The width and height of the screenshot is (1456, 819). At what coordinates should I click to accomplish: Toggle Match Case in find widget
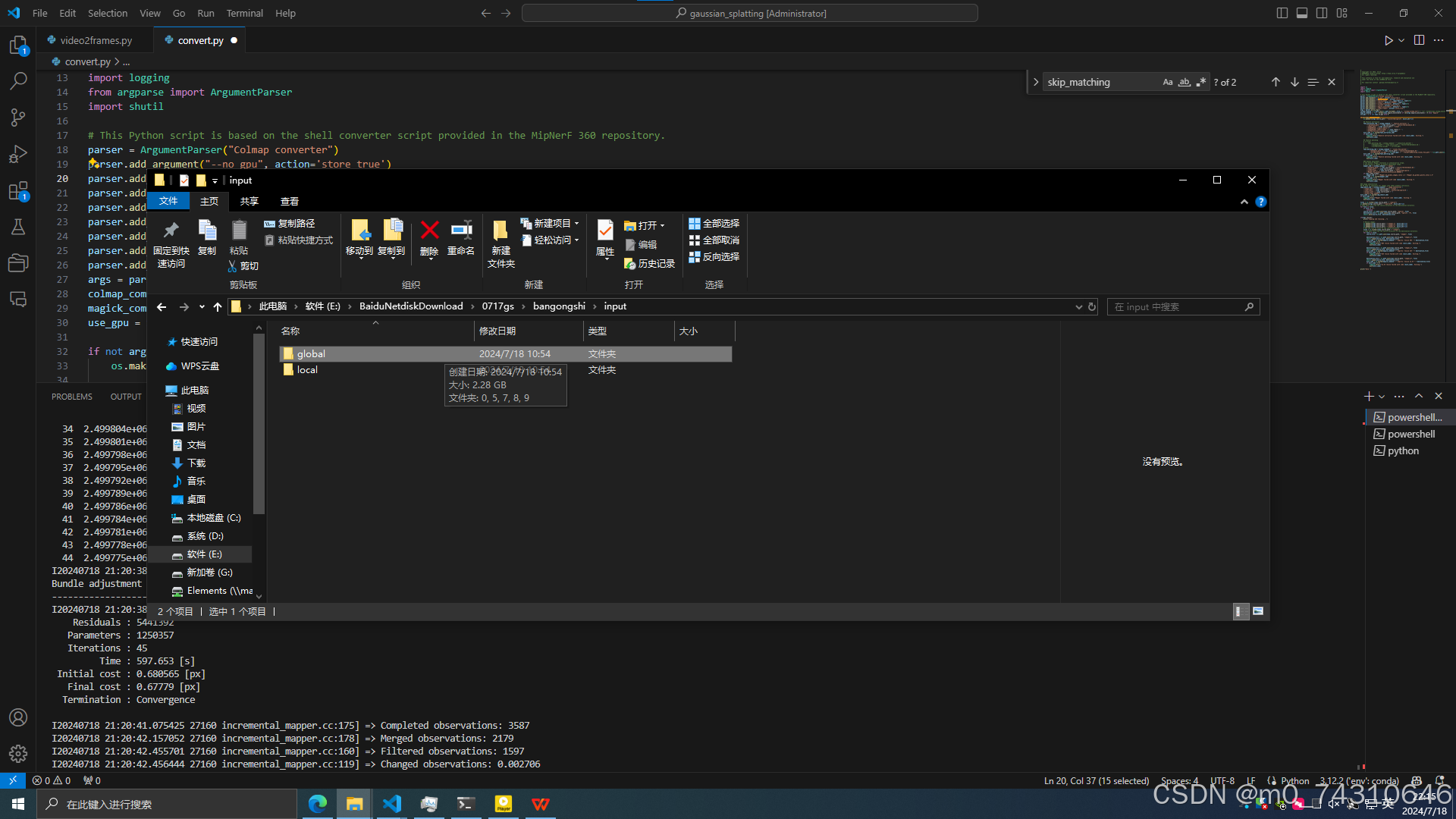(1168, 82)
